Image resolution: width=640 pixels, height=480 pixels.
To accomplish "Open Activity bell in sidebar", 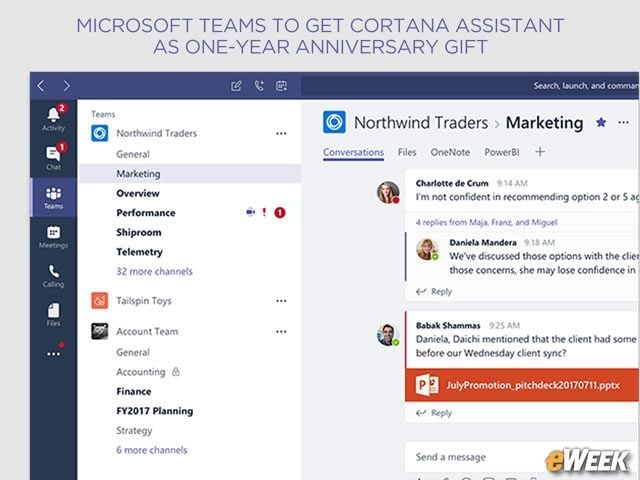I will coord(53,118).
